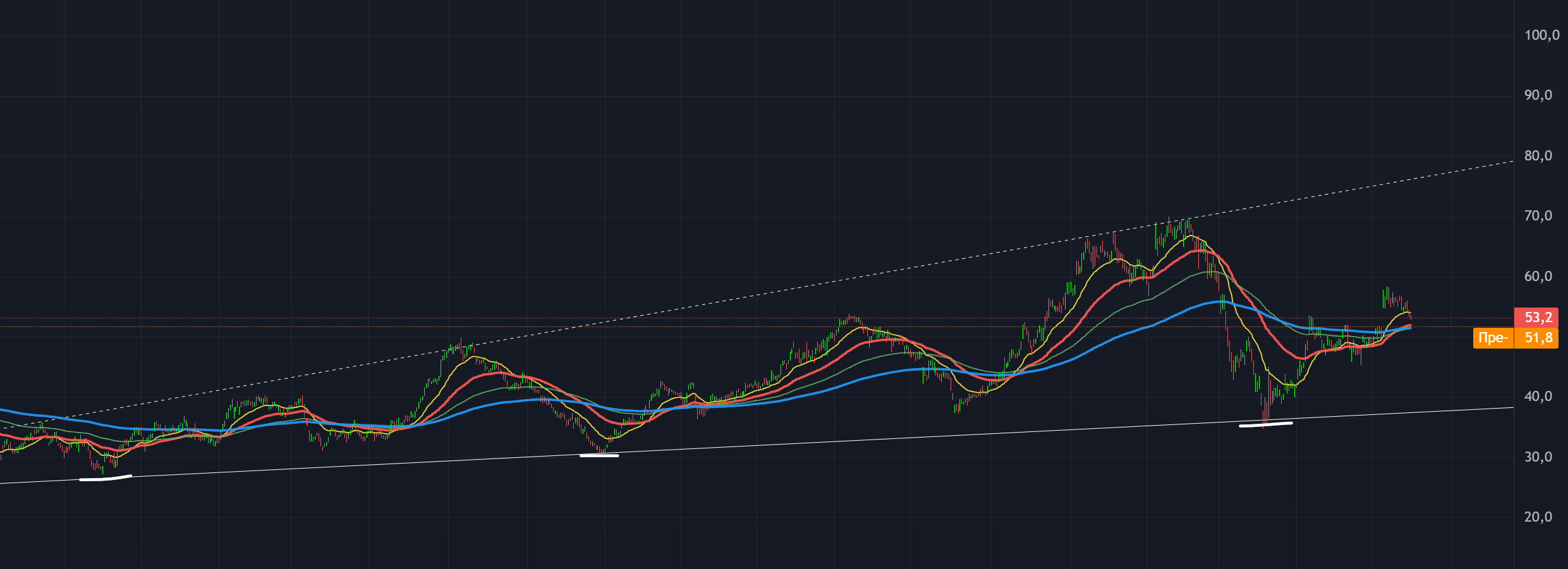Select the red 53,2 current price tag
Image resolution: width=1568 pixels, height=569 pixels.
(1536, 317)
